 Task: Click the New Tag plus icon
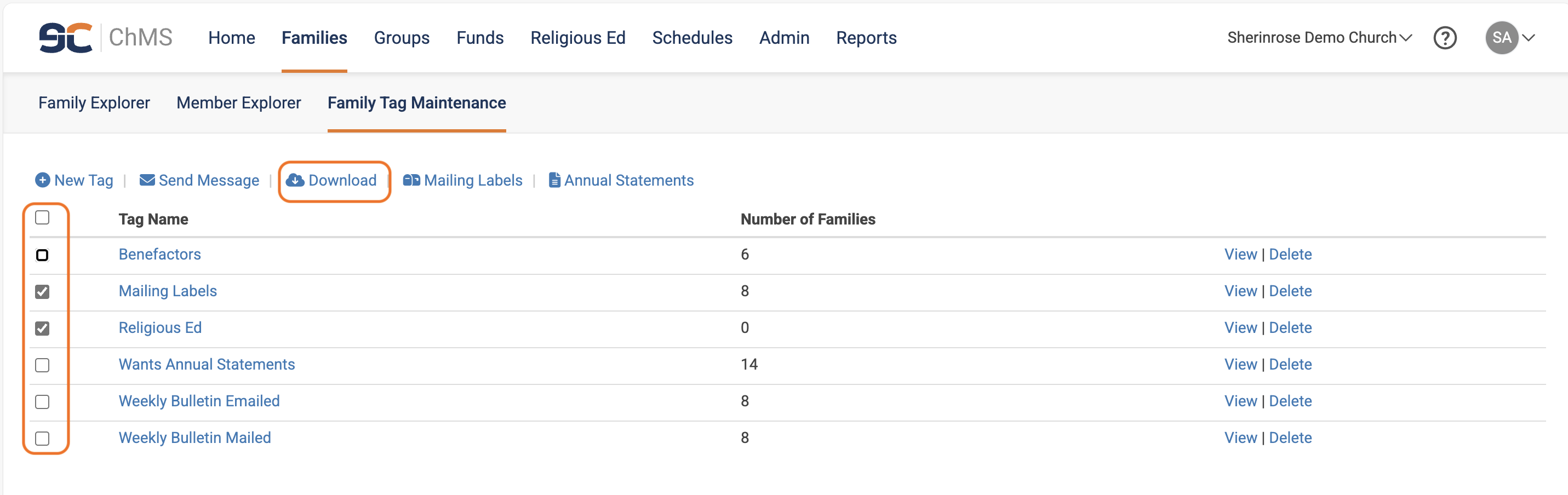pyautogui.click(x=43, y=180)
